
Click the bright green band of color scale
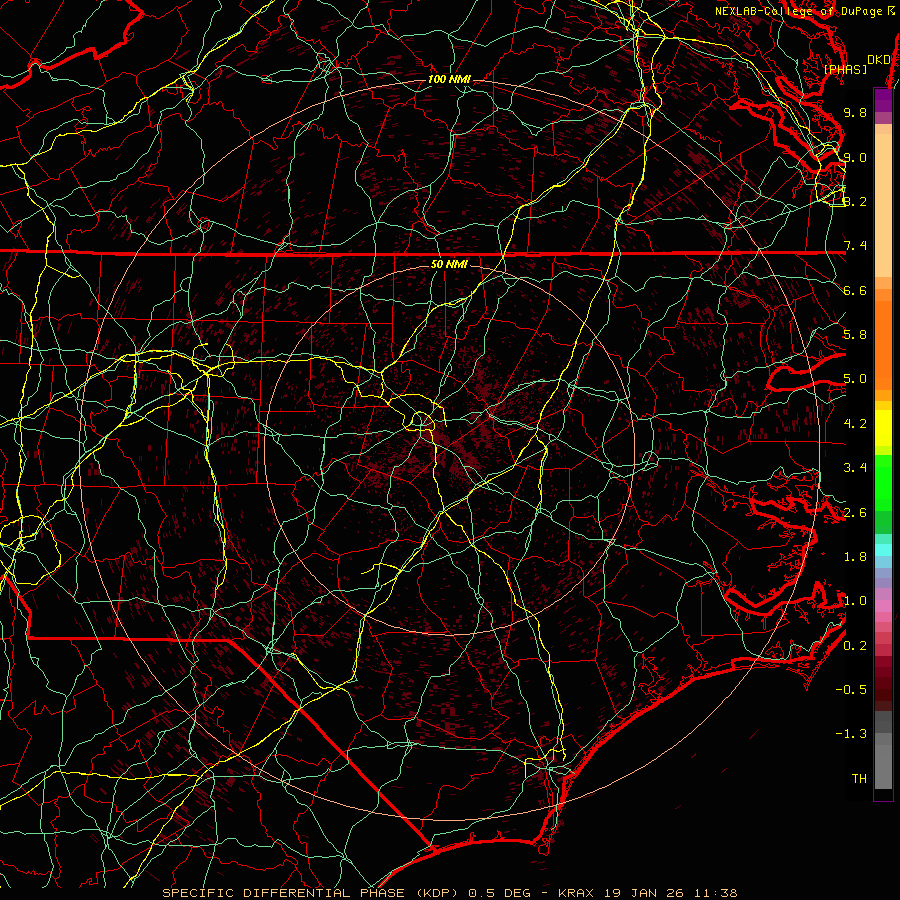click(x=883, y=483)
